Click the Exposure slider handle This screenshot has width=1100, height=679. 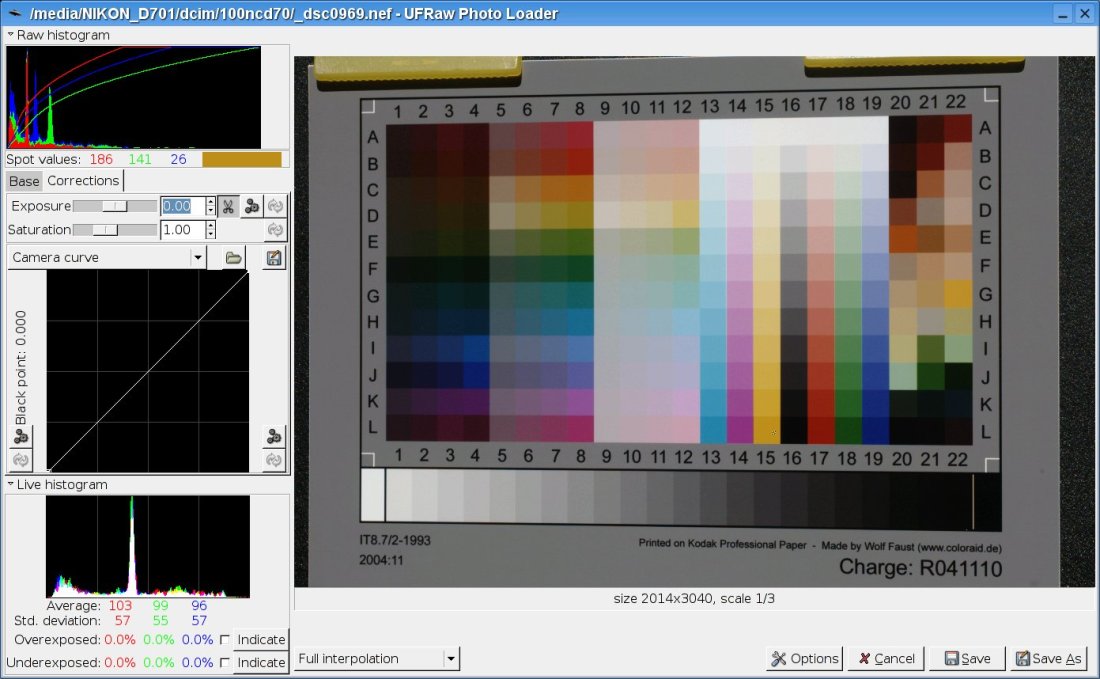click(115, 206)
